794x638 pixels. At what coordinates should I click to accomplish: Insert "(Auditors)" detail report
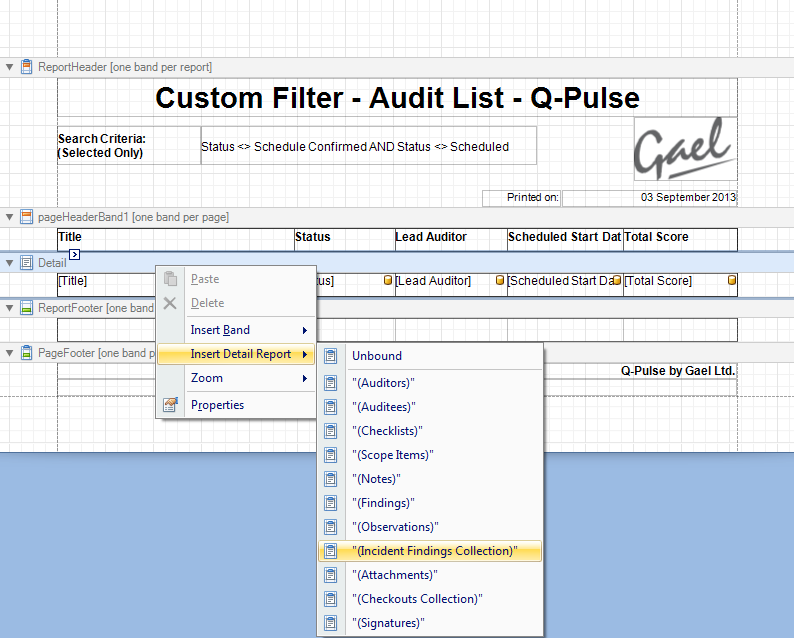click(x=430, y=383)
